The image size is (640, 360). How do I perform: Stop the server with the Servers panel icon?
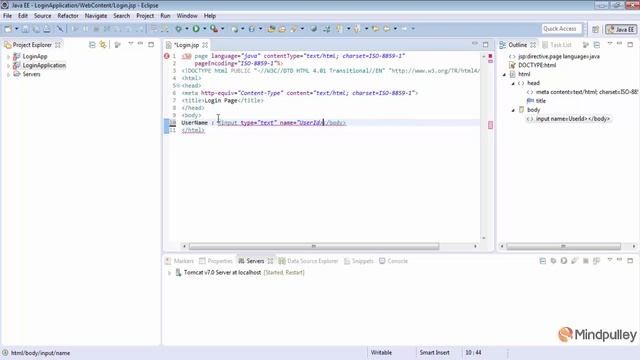[585, 261]
